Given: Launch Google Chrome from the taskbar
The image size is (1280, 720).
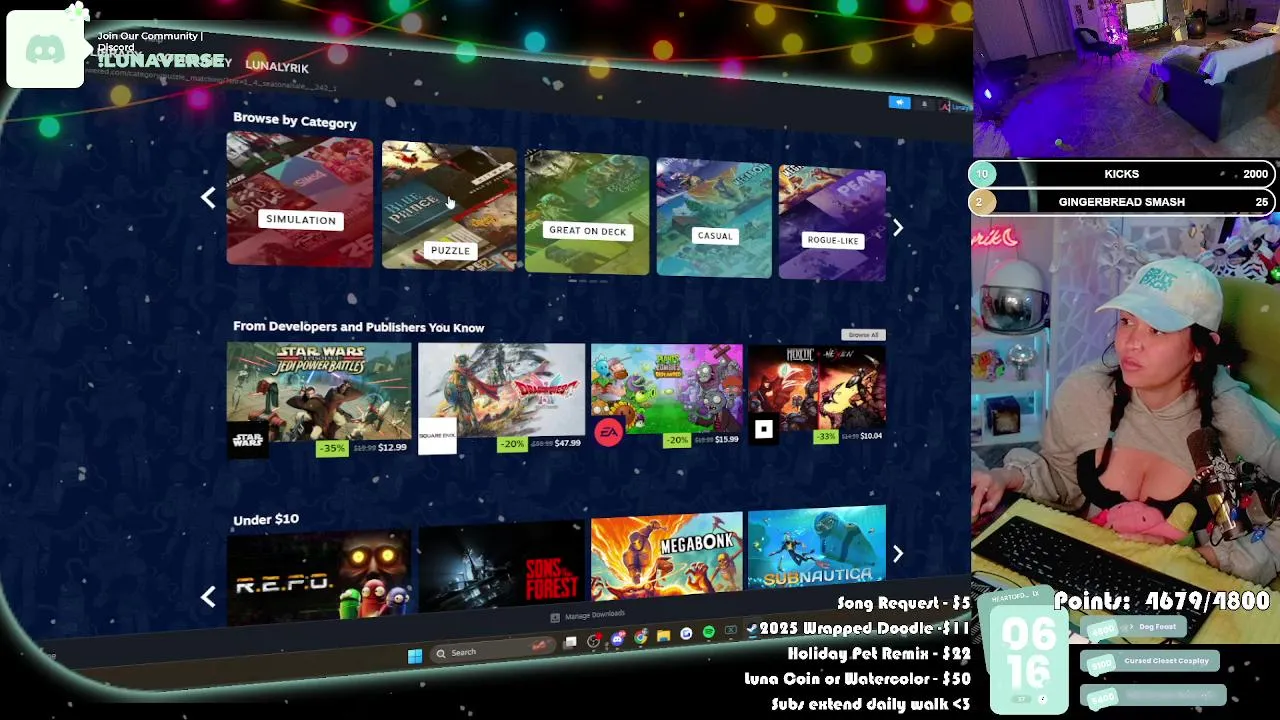Looking at the screenshot, I should [x=640, y=636].
